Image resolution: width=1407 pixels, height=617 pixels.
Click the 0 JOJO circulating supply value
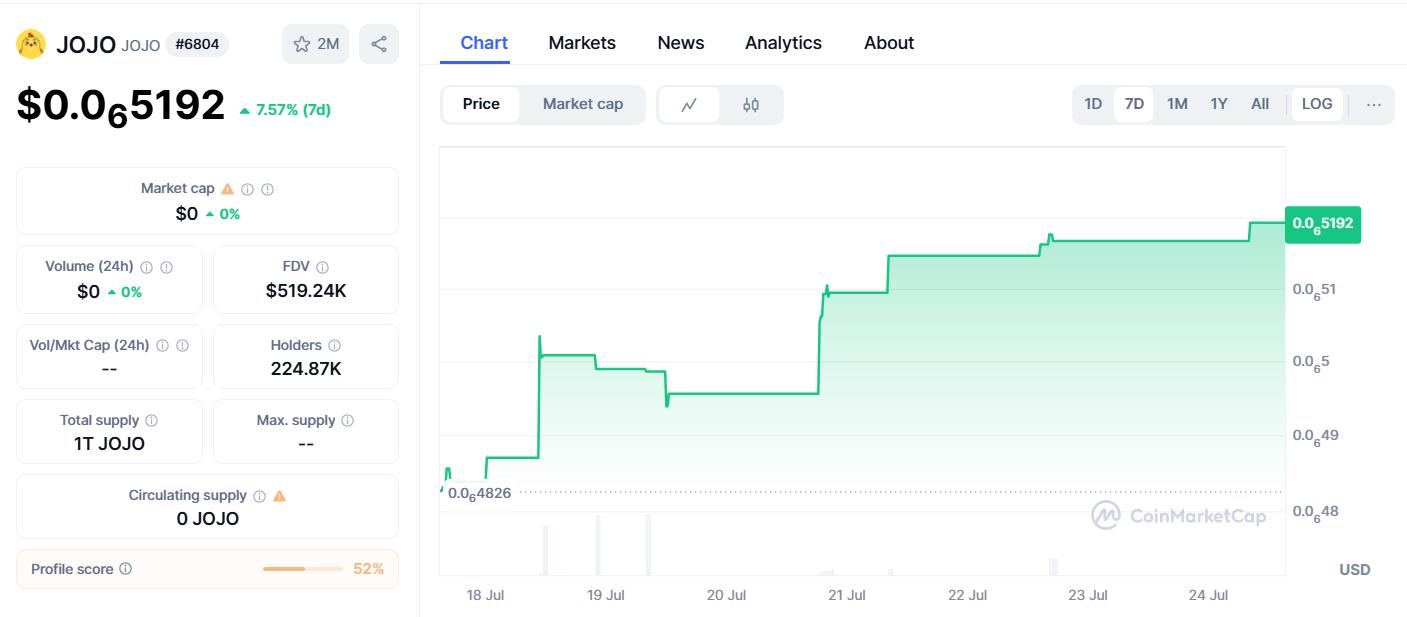pos(207,519)
